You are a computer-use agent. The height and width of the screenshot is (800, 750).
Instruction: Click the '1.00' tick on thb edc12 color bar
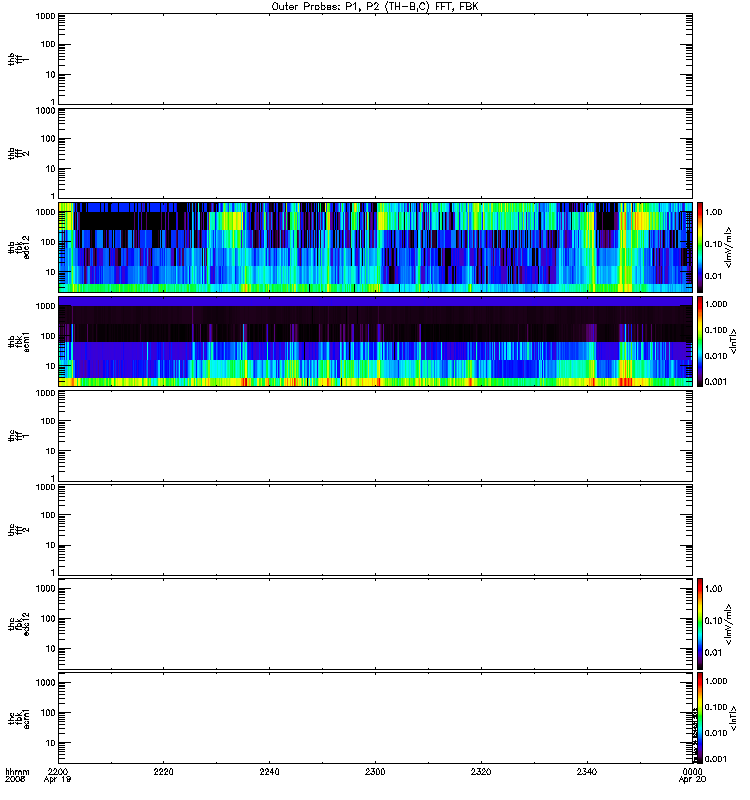[714, 212]
